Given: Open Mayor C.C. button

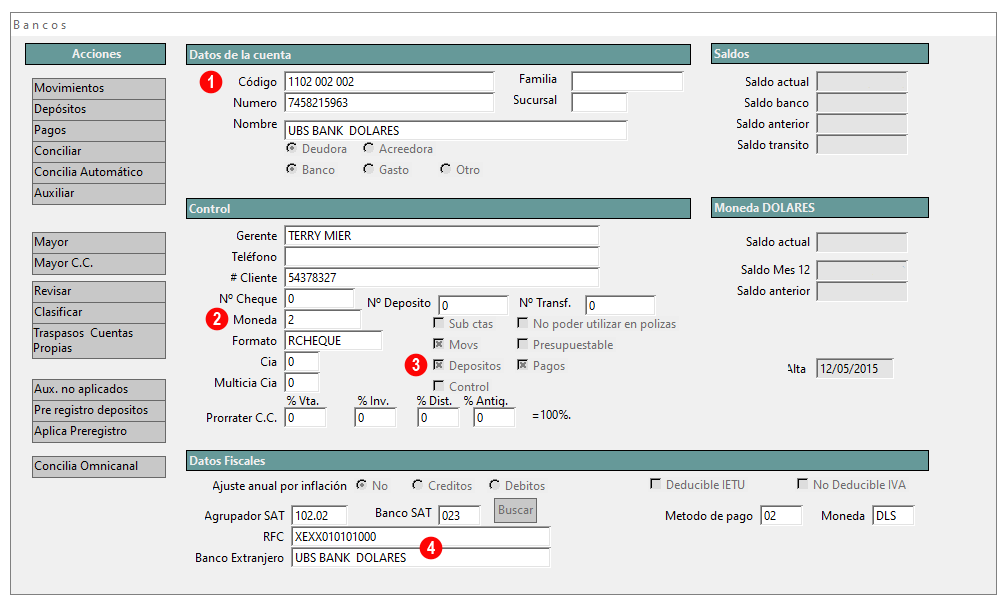Looking at the screenshot, I should [x=99, y=264].
